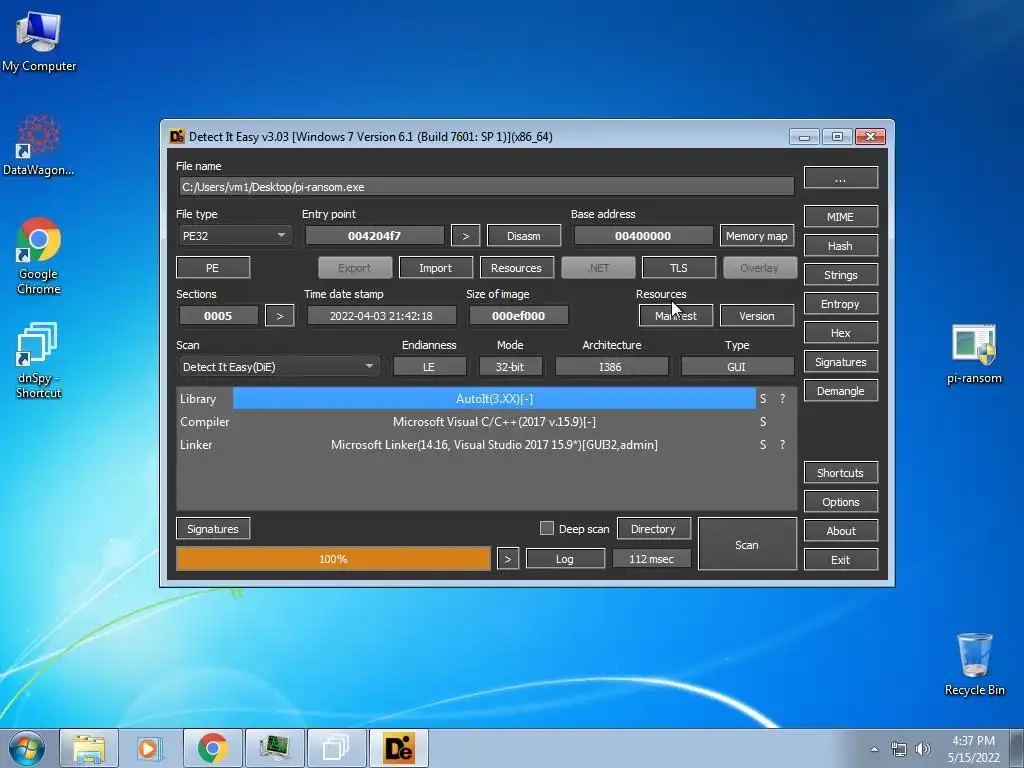
Task: Open the monitor-icon app on the taskbar
Action: [274, 748]
